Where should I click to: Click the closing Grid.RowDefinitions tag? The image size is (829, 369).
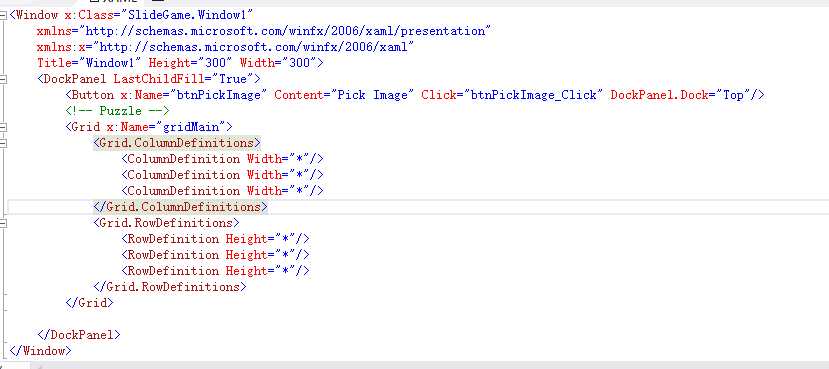point(170,287)
